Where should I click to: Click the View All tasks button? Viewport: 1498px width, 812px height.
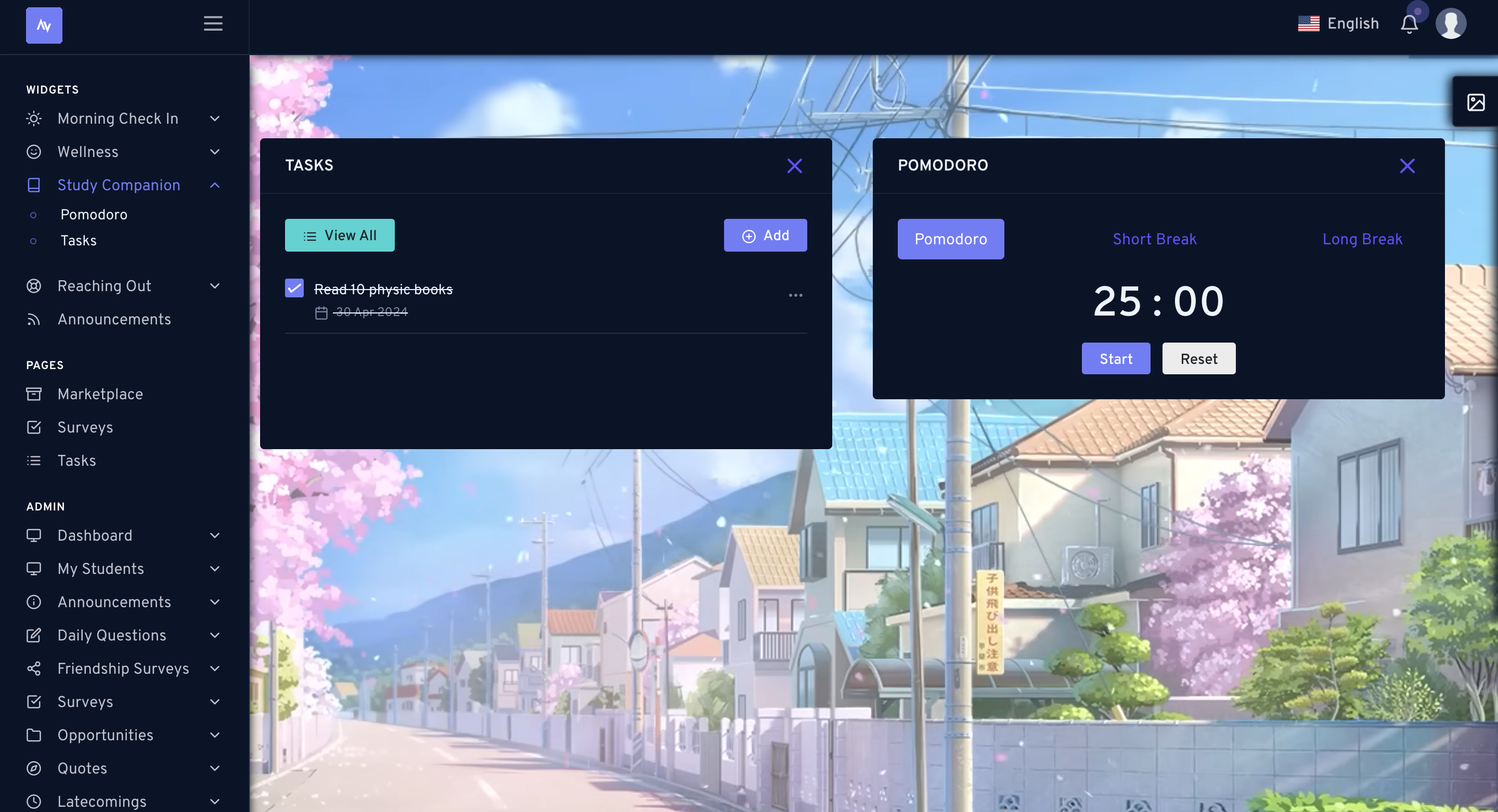(x=339, y=235)
